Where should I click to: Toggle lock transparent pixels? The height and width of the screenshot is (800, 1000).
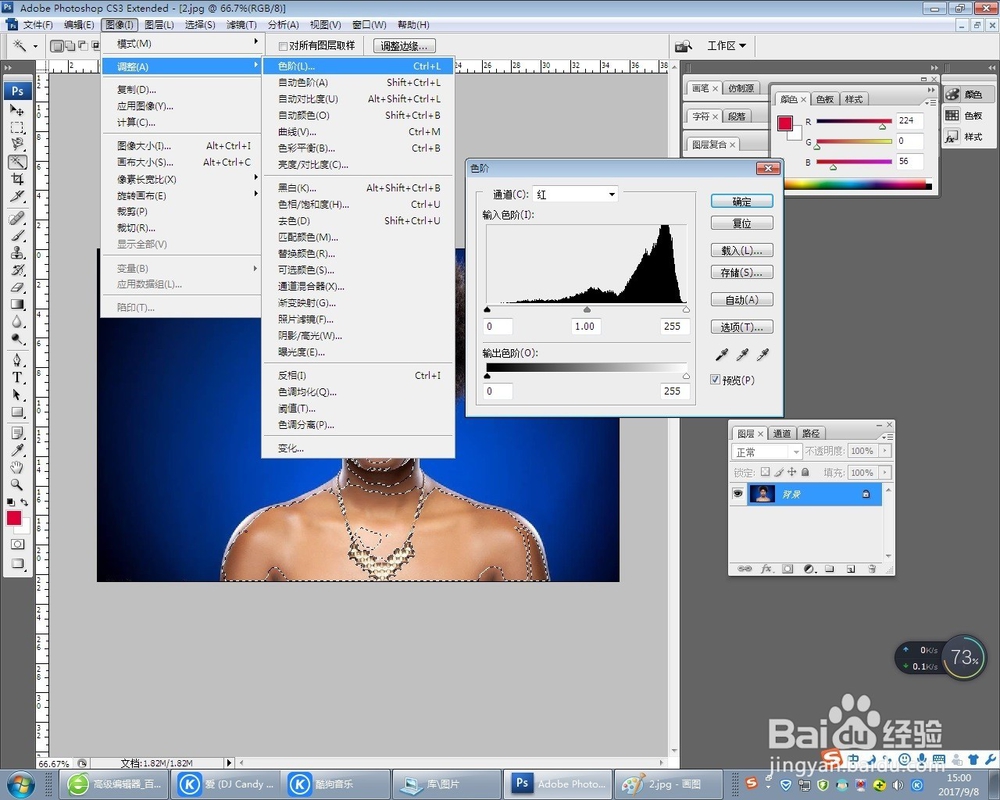pos(765,472)
